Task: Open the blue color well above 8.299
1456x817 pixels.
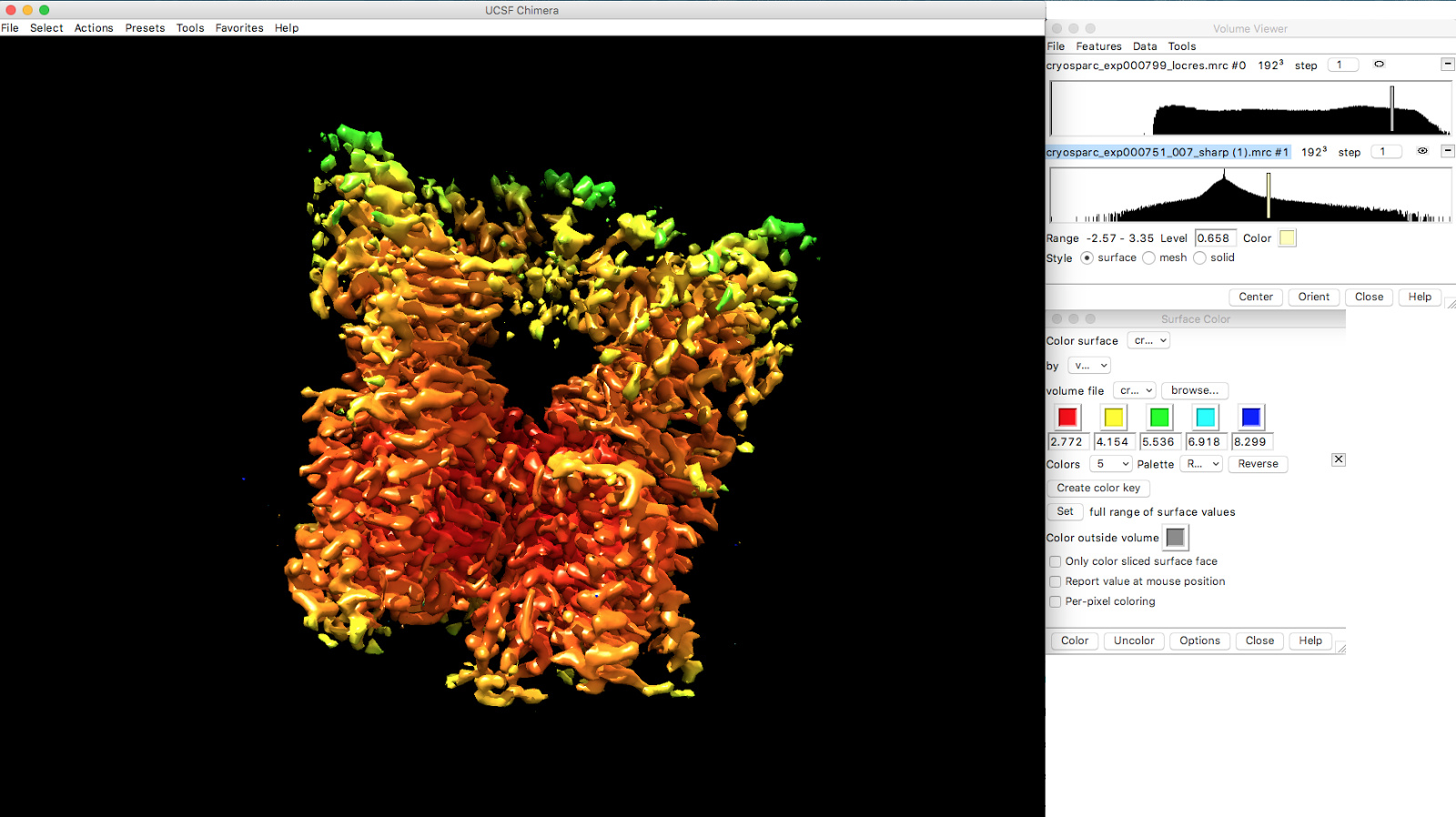Action: point(1251,418)
